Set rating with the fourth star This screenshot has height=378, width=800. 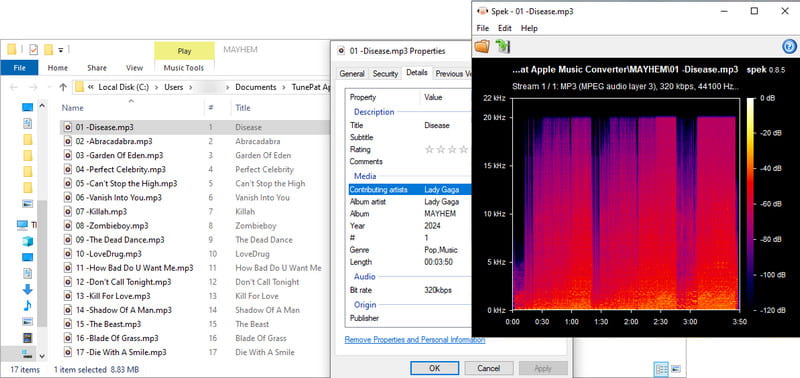point(463,149)
